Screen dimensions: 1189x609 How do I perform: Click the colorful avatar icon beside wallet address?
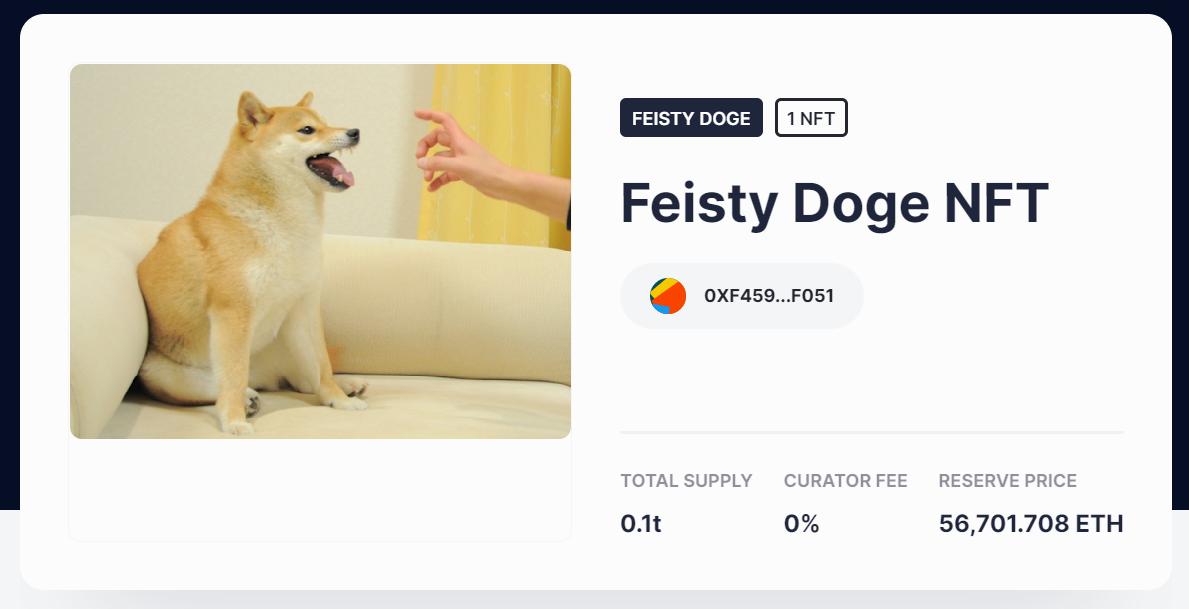tap(668, 296)
